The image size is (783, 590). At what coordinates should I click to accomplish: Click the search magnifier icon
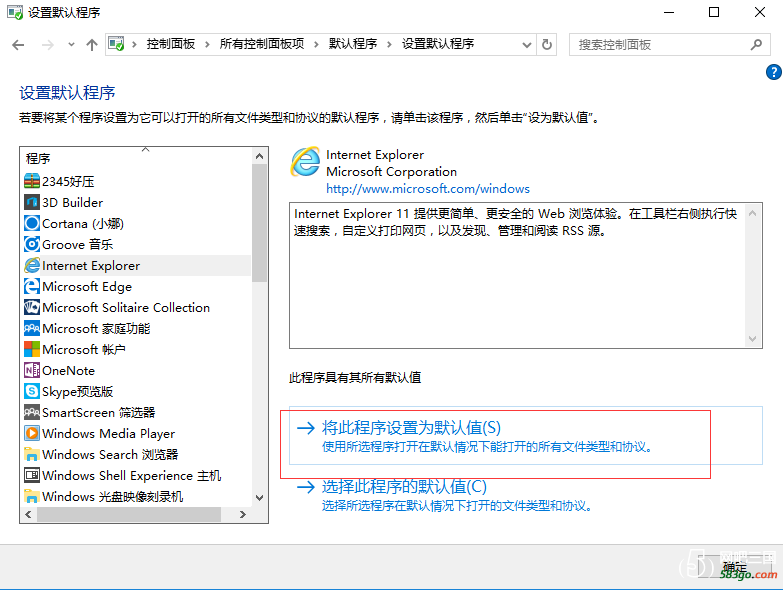pyautogui.click(x=756, y=44)
